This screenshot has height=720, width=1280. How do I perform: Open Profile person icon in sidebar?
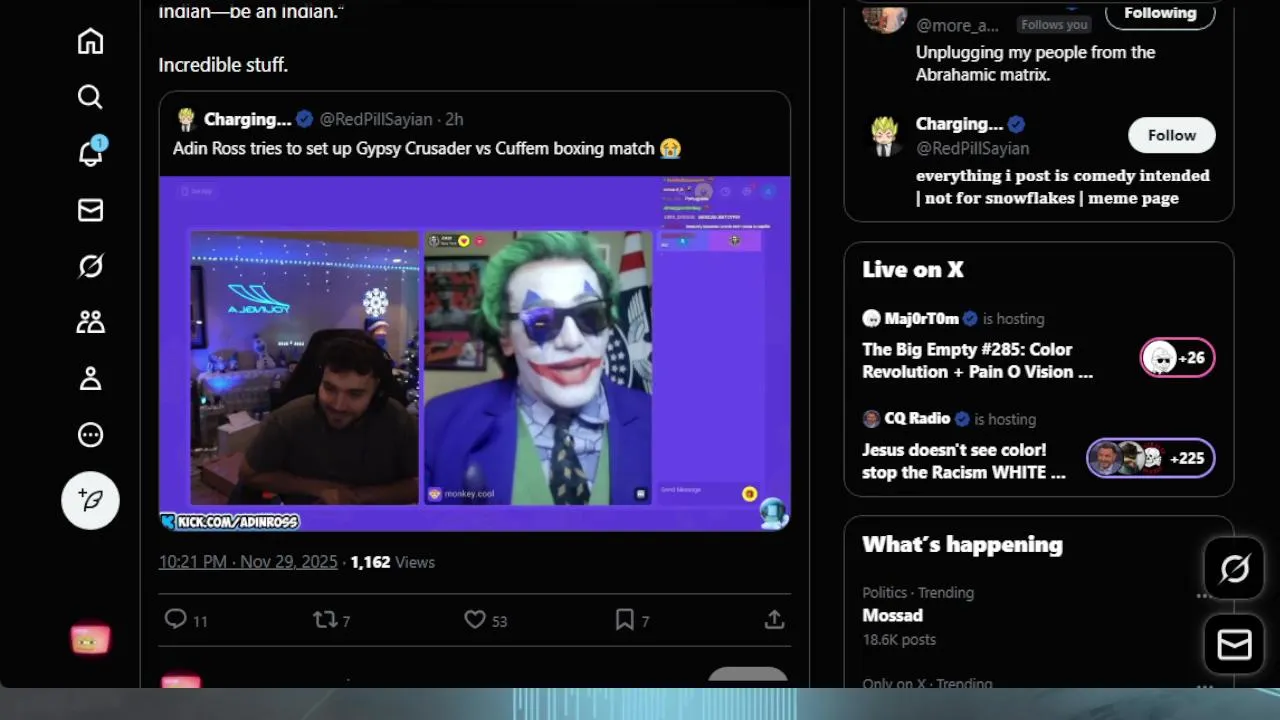click(x=90, y=378)
